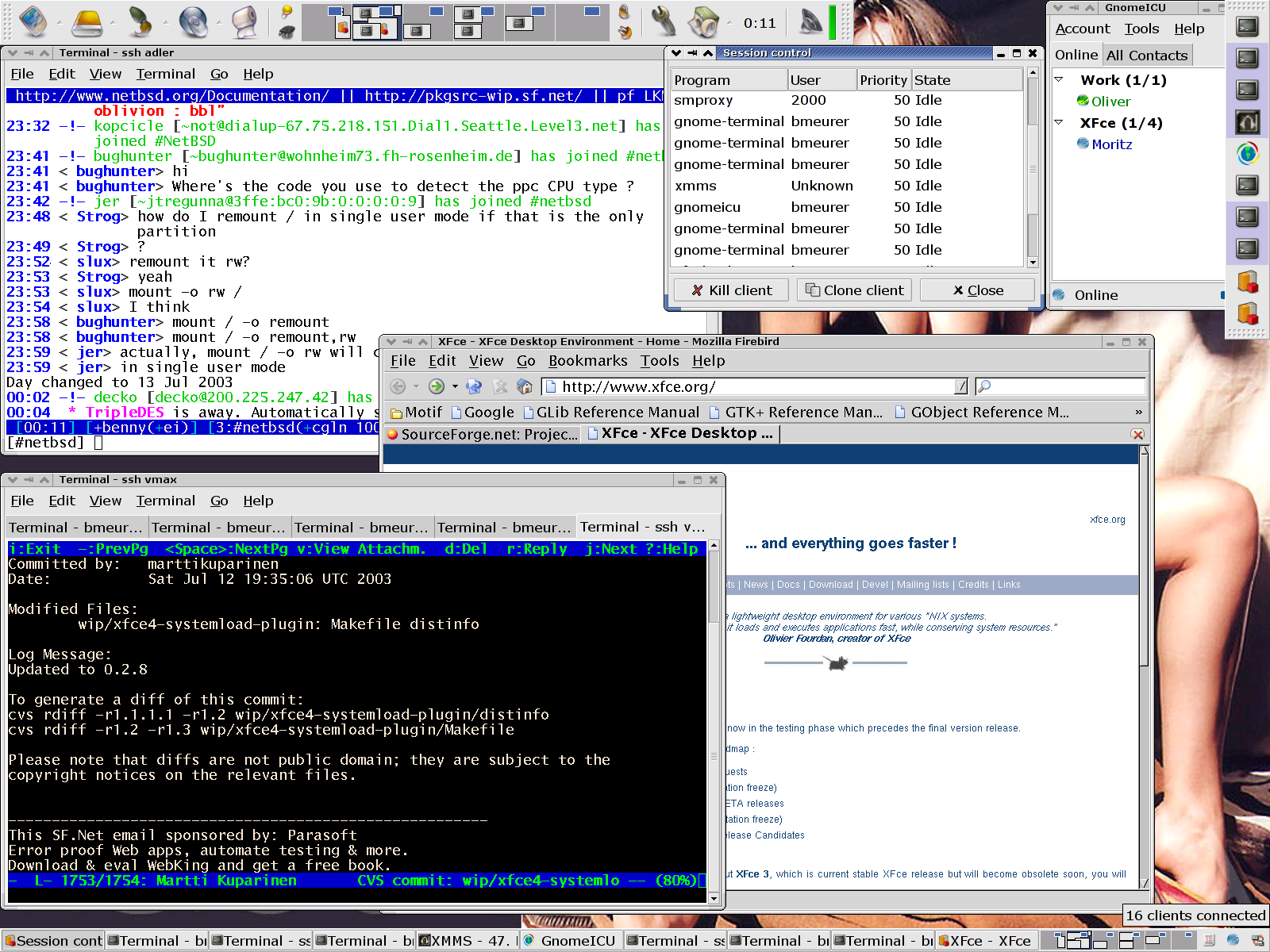1270x952 pixels.
Task: Toggle stick pin on GnomeICU window
Action: pyautogui.click(x=1074, y=8)
